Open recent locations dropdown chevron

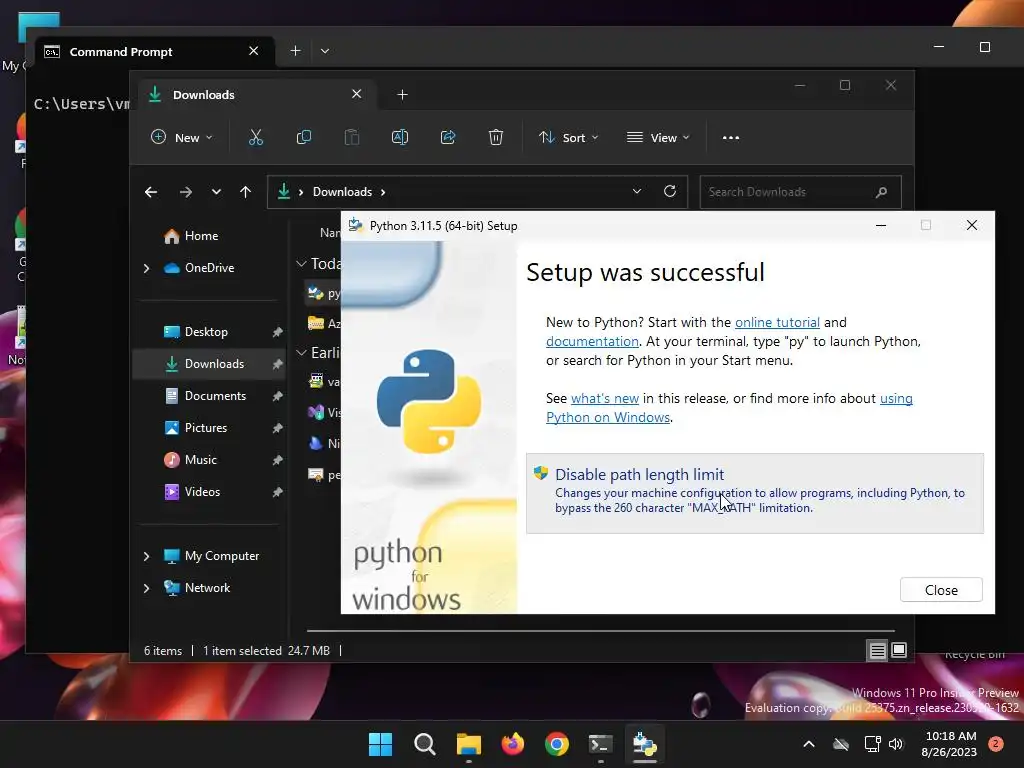click(x=216, y=192)
